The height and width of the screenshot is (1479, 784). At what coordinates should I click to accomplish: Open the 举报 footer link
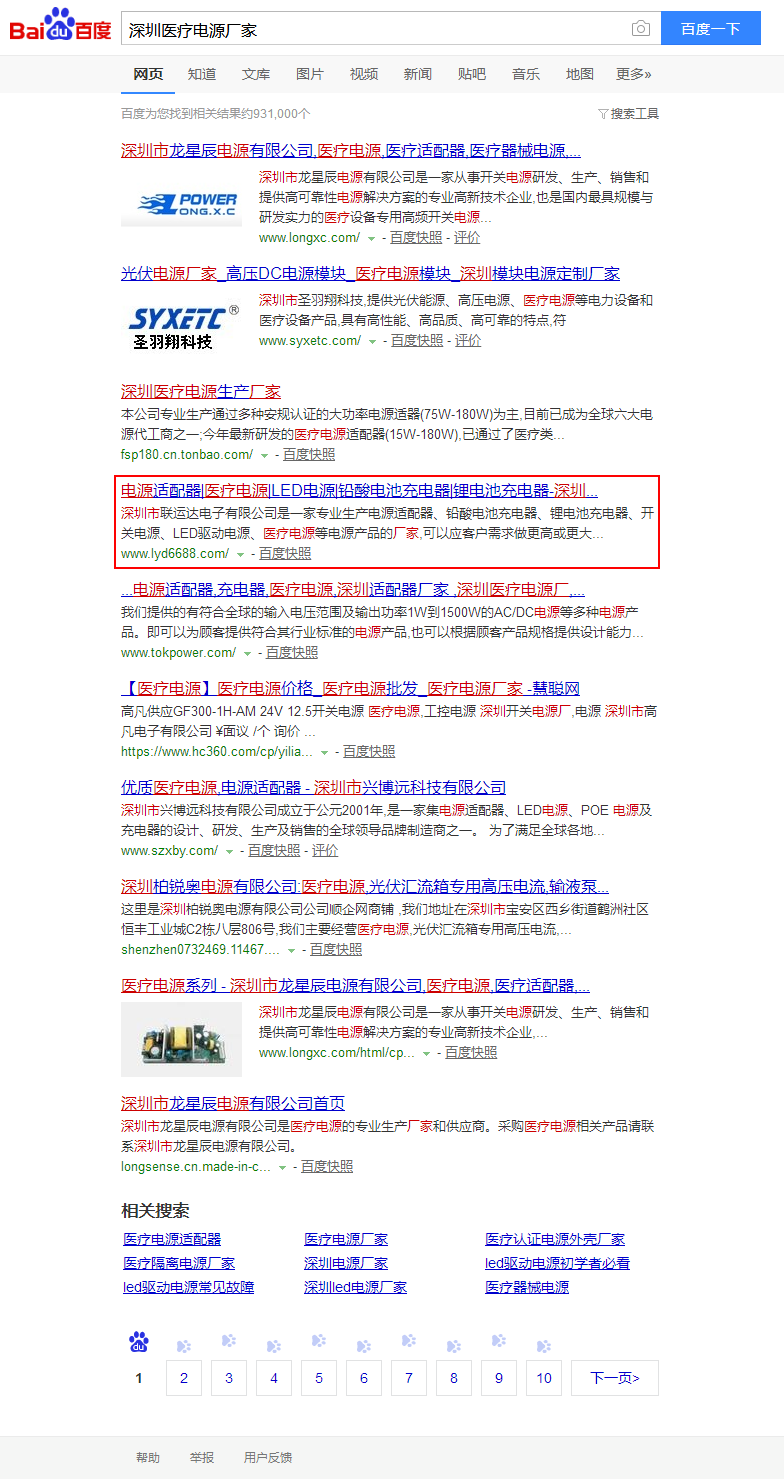click(202, 1458)
